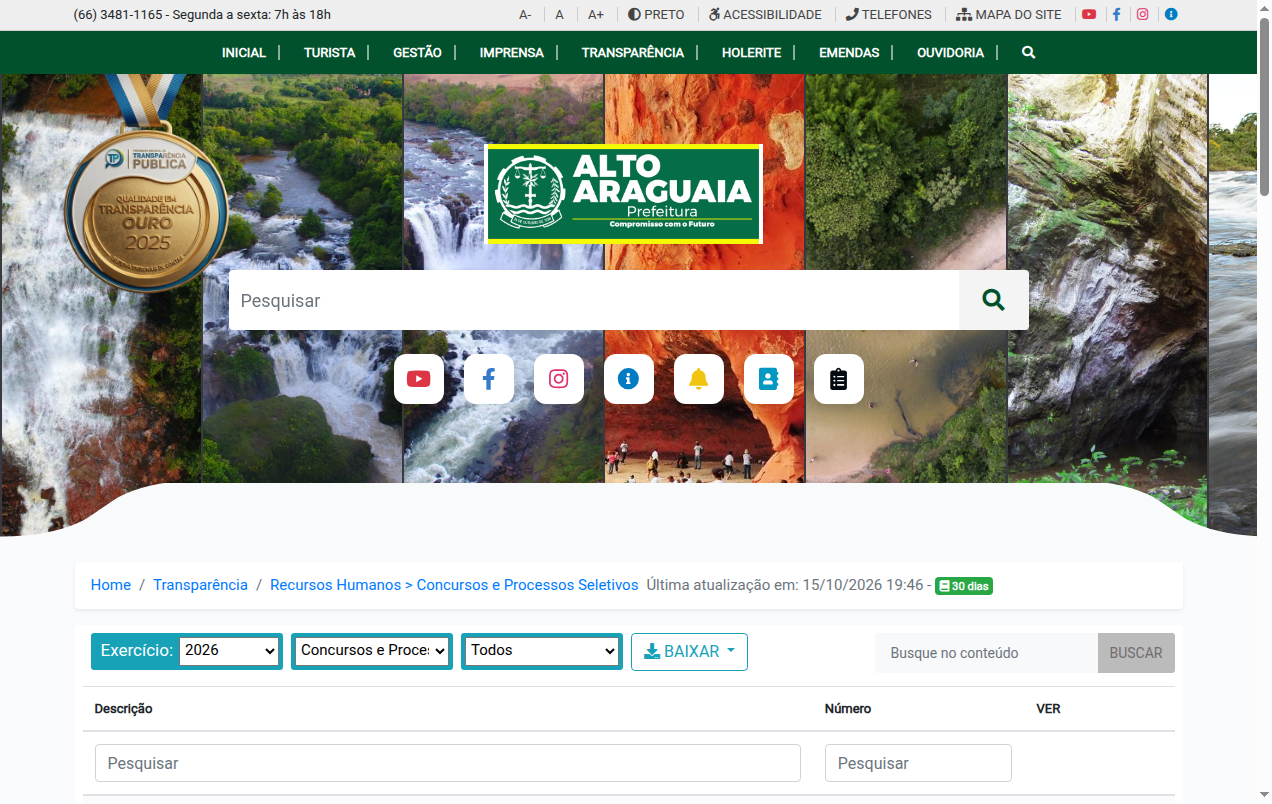The width and height of the screenshot is (1272, 804).
Task: Open Recursos Humanos > Concursos breadcrumb link
Action: tap(454, 585)
